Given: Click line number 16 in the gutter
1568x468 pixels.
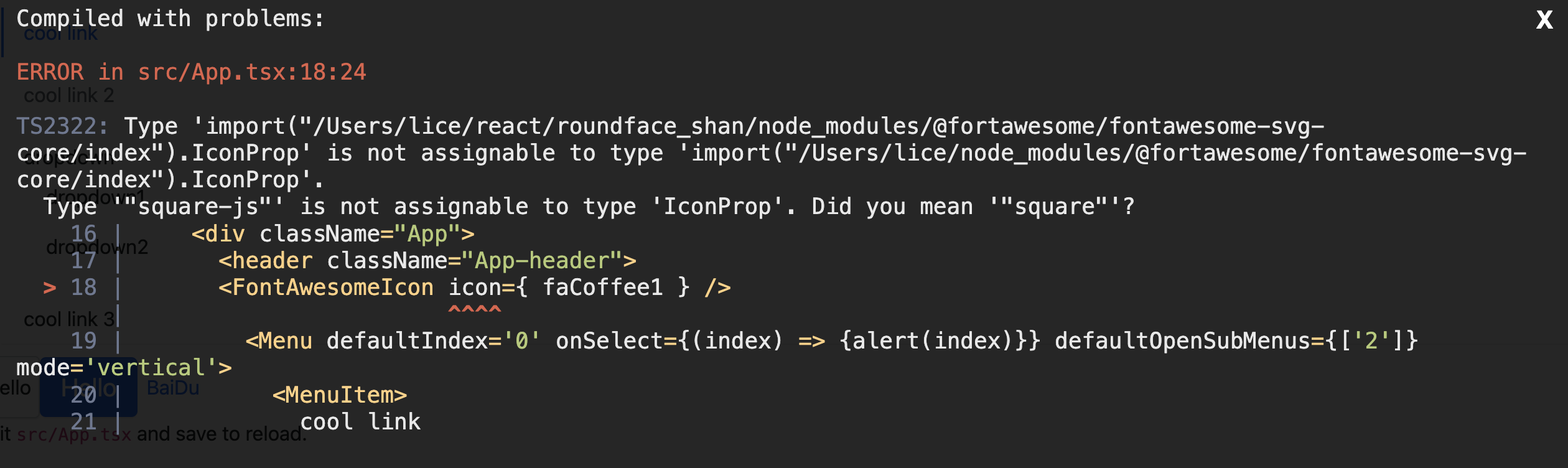Looking at the screenshot, I should [x=83, y=234].
